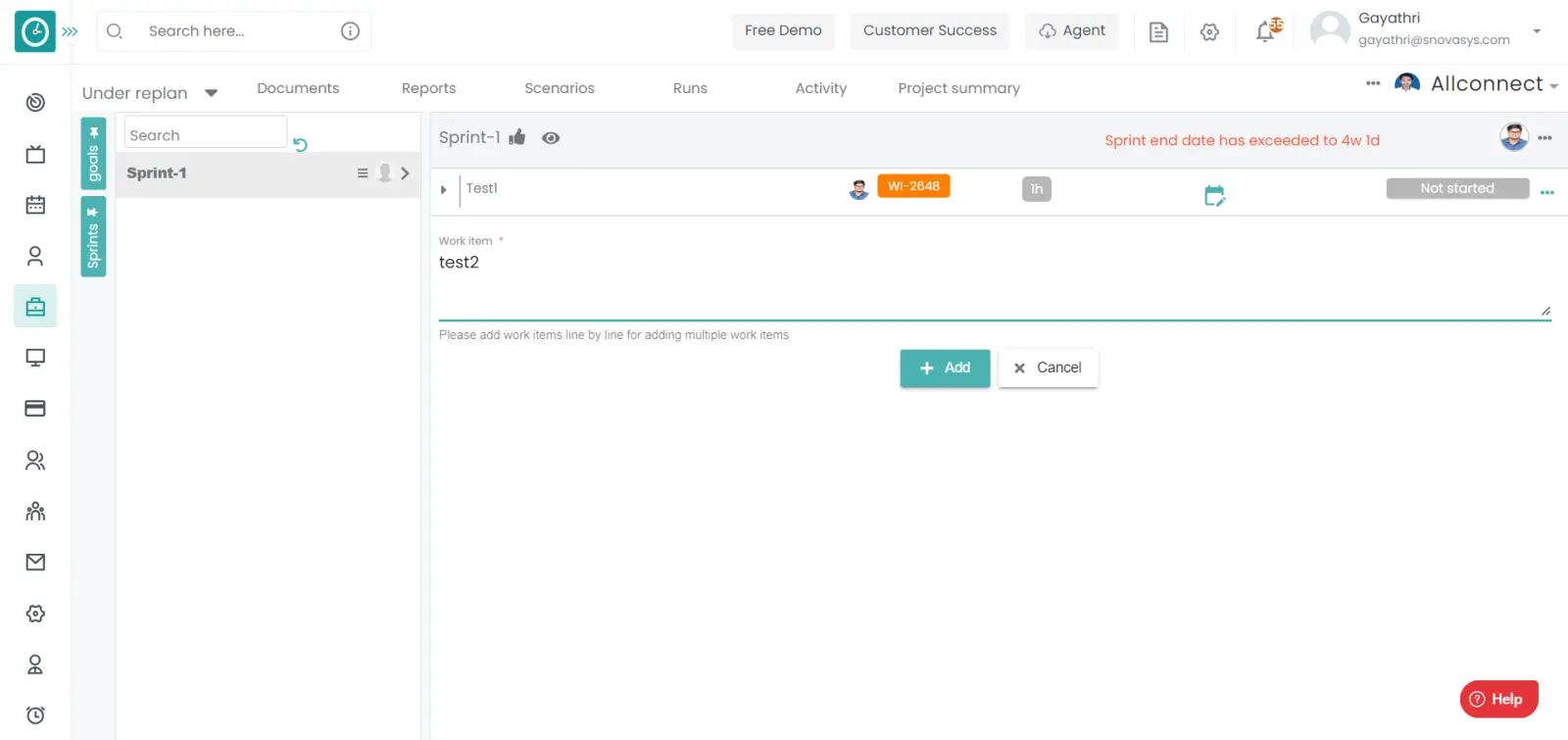Click the refresh icon next to sprint search
Image resolution: width=1568 pixels, height=740 pixels.
click(300, 145)
